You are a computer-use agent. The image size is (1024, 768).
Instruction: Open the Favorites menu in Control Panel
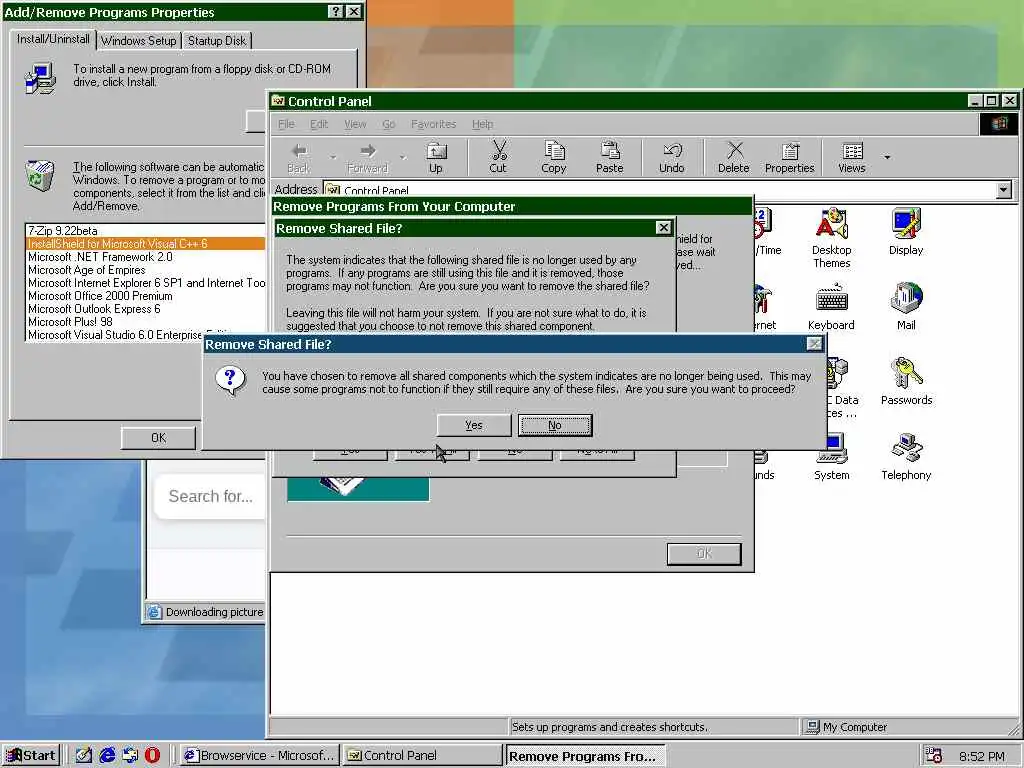433,124
